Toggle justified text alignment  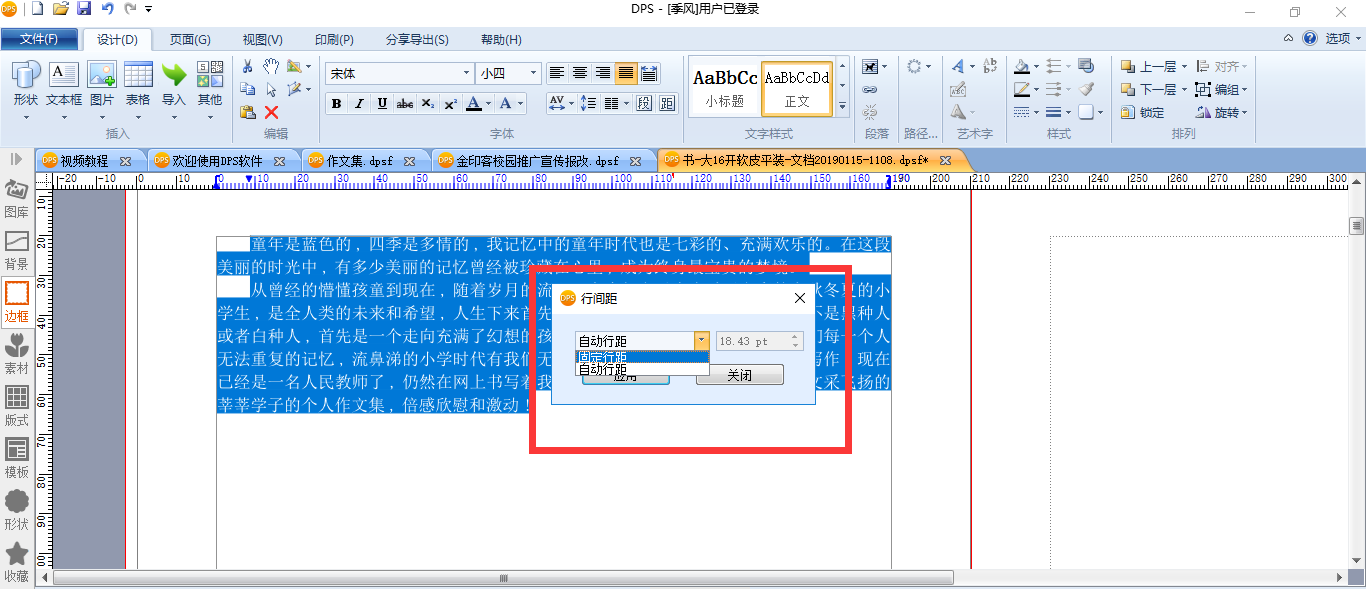626,73
